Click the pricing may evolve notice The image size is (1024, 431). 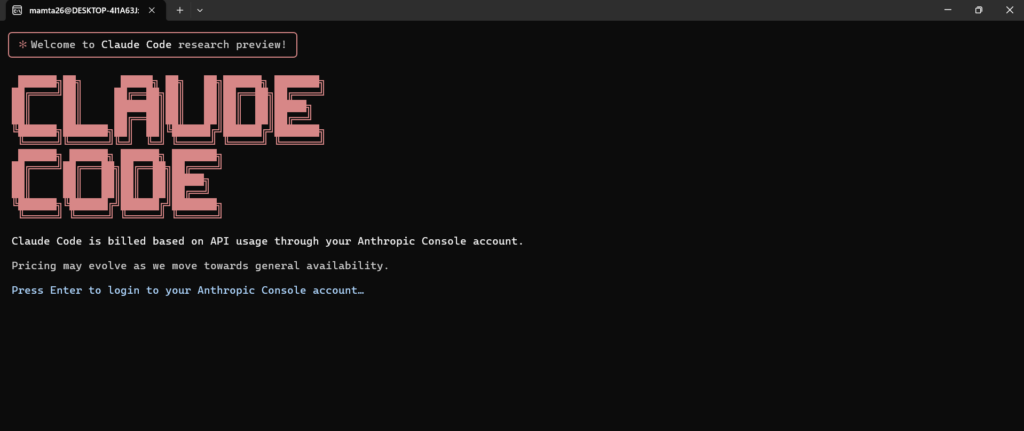pyautogui.click(x=200, y=266)
